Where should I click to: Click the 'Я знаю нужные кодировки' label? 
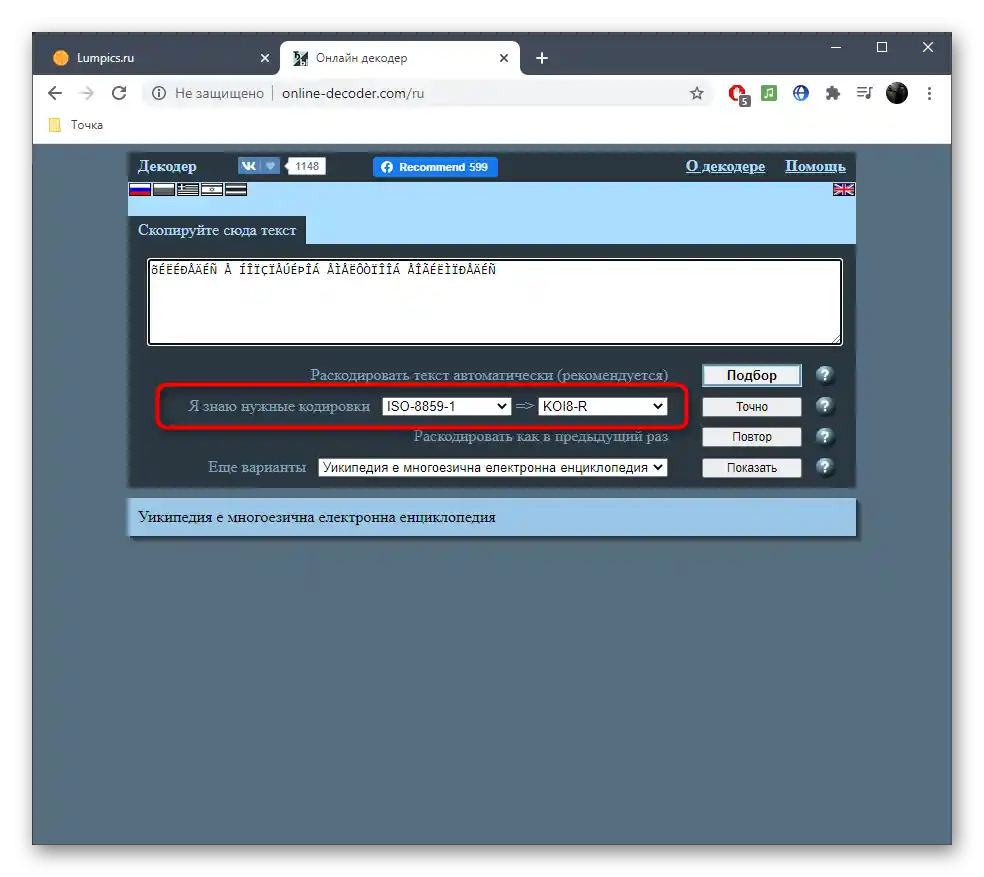279,406
